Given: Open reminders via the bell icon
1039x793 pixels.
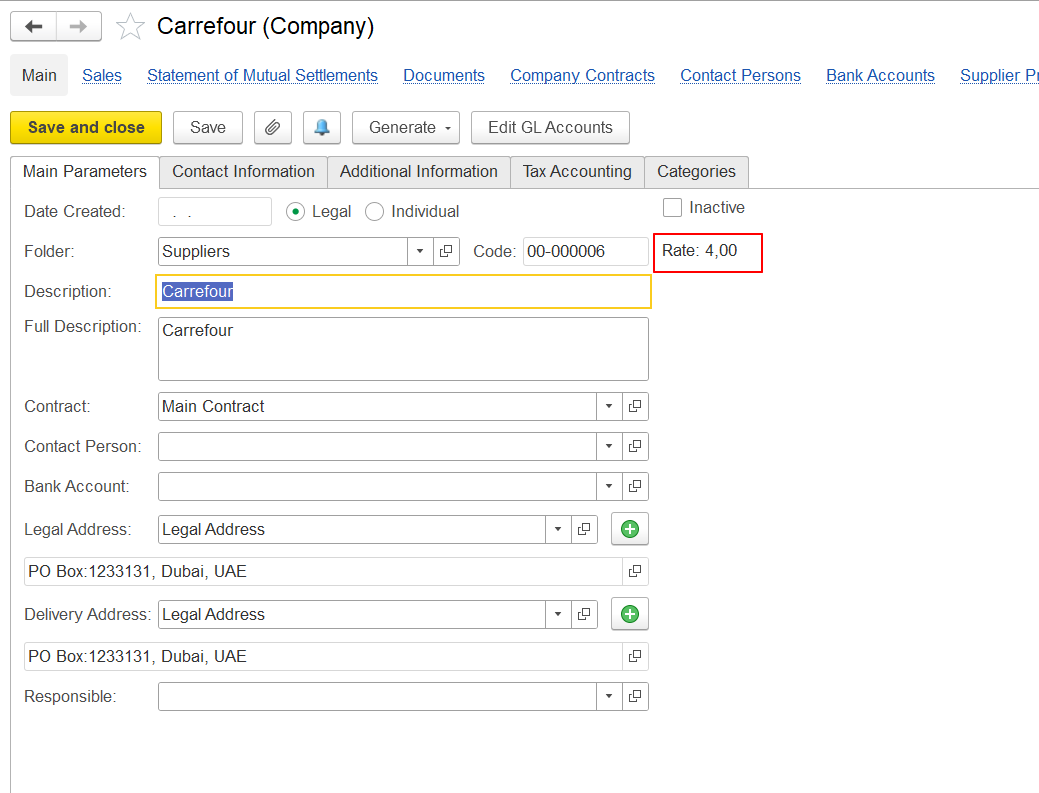Looking at the screenshot, I should pos(321,127).
